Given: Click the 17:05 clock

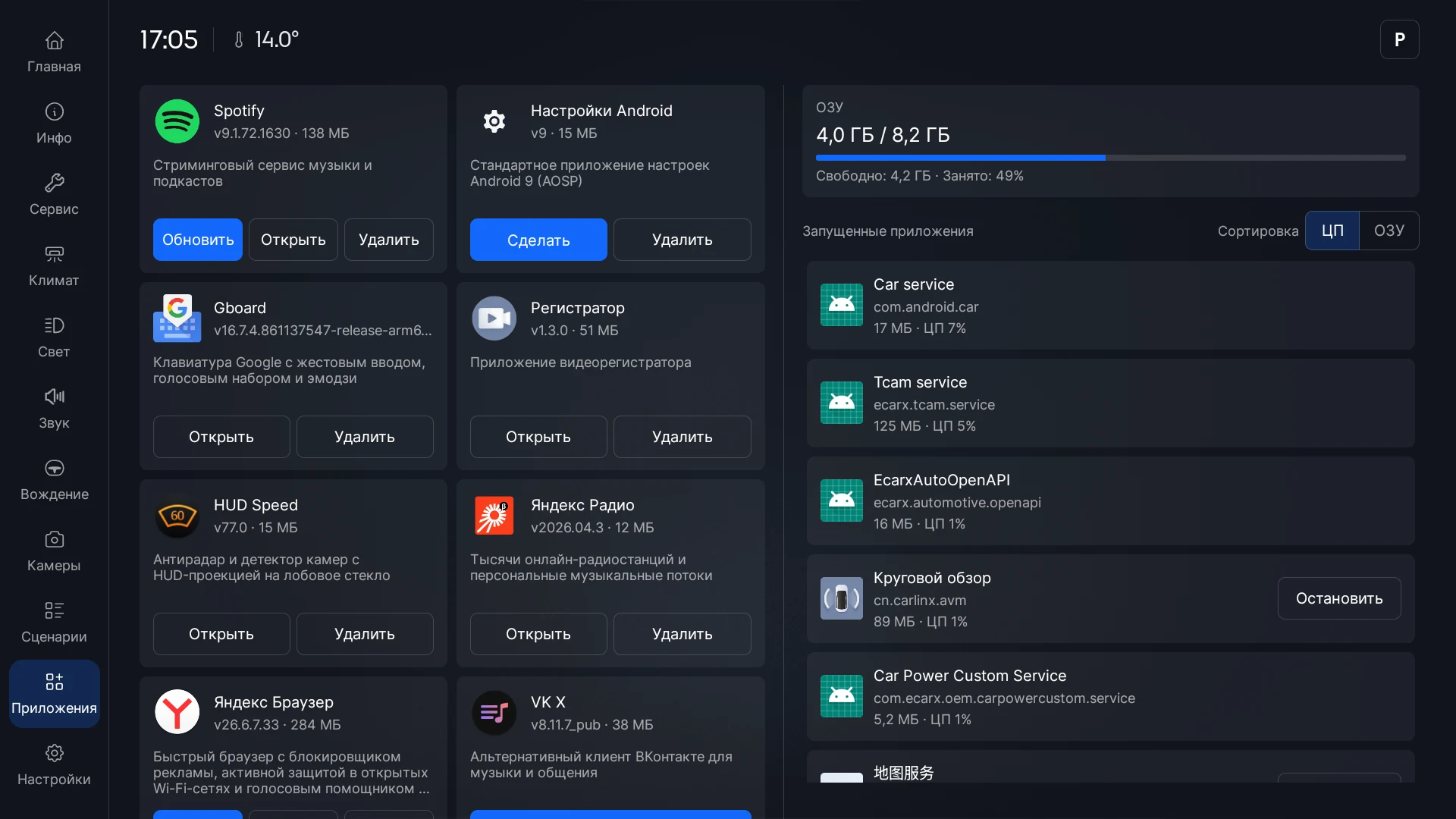Looking at the screenshot, I should pyautogui.click(x=168, y=39).
